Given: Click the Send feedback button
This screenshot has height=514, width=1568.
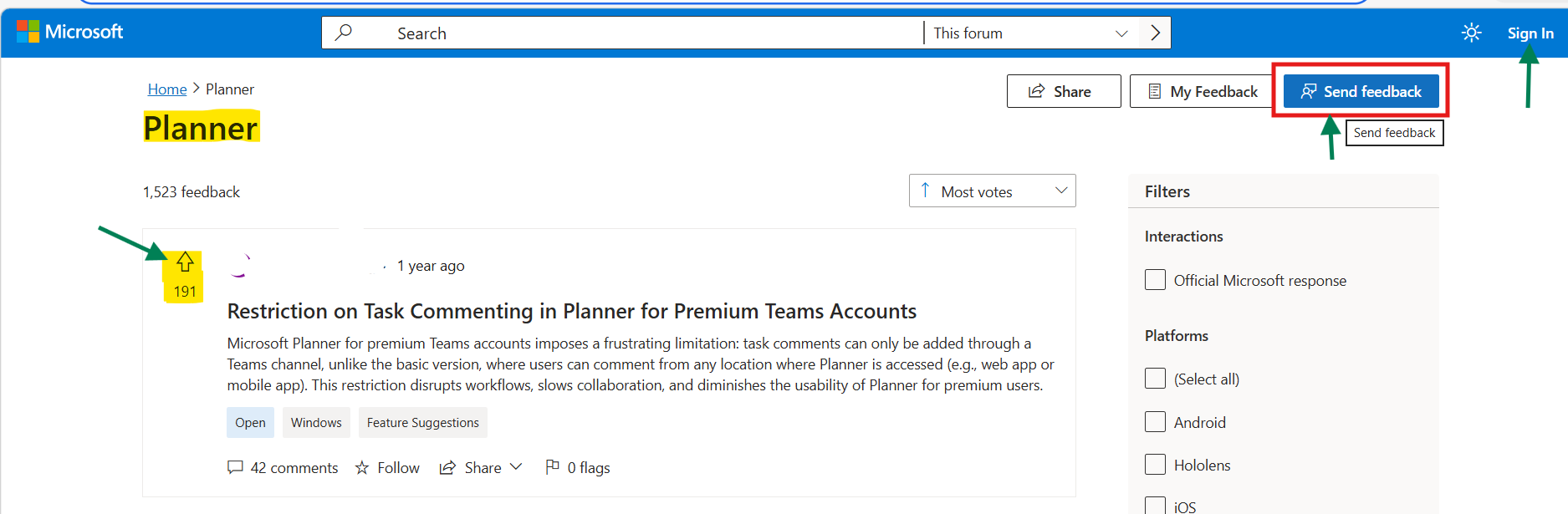Looking at the screenshot, I should click(1361, 91).
